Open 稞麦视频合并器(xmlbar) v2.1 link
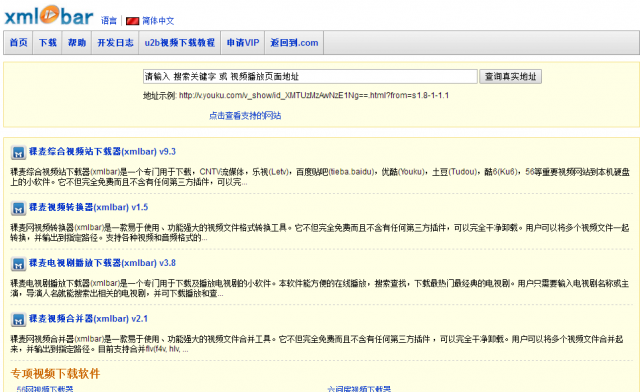Viewport: 640px width, 392px height. tap(88, 318)
